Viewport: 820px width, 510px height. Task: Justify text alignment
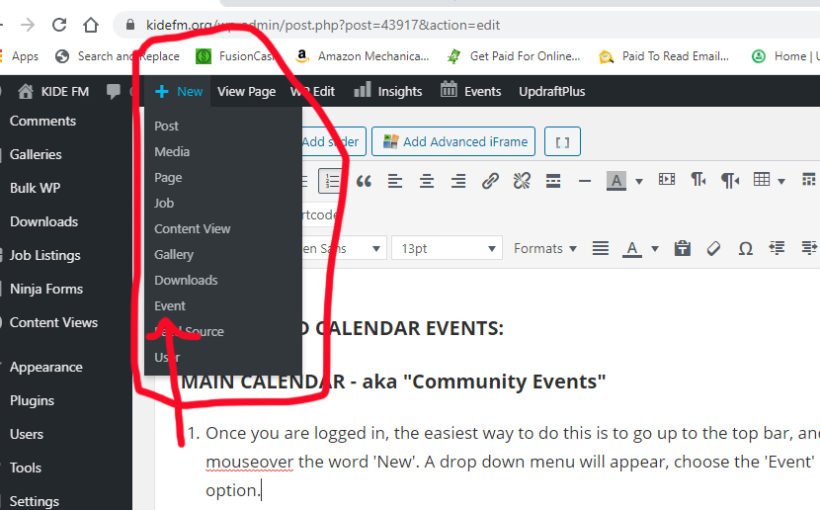coord(600,248)
